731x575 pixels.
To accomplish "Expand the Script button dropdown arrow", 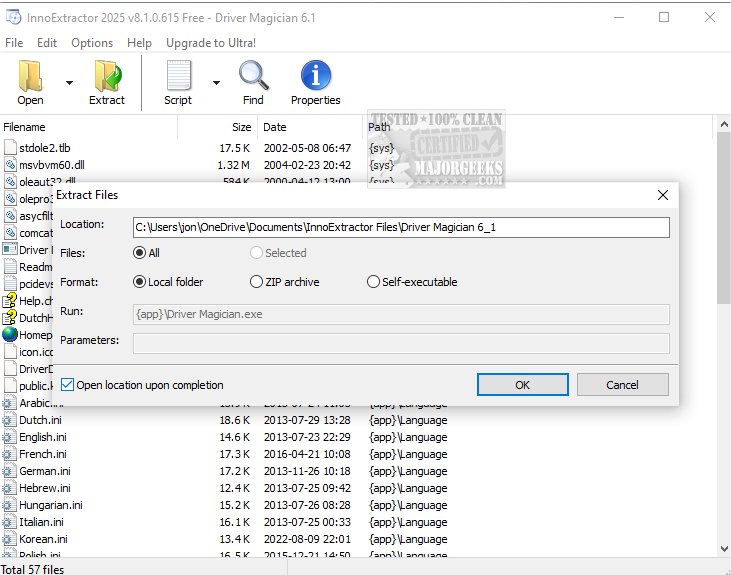I will (x=216, y=83).
